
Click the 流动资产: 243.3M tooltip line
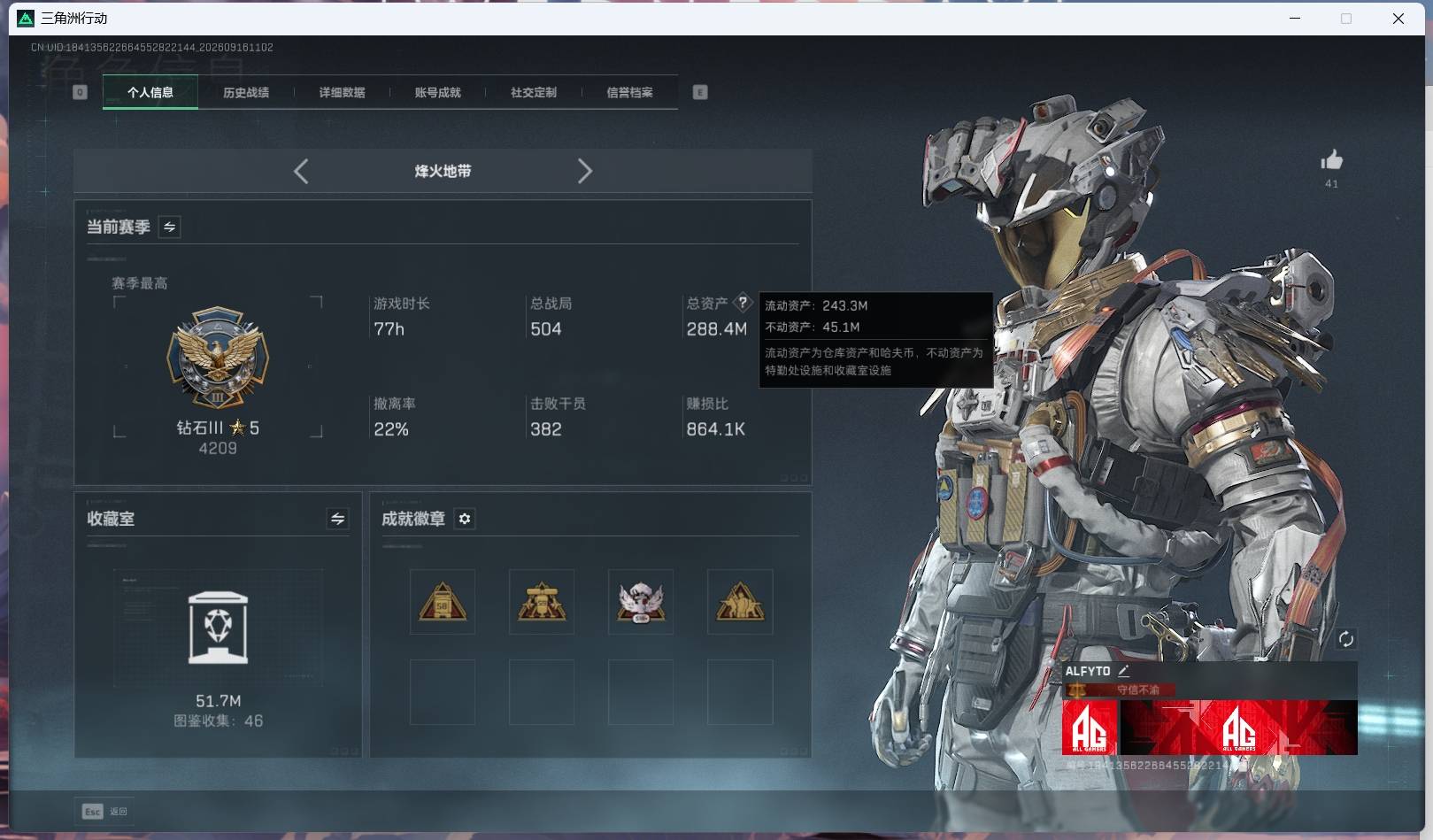(x=816, y=305)
